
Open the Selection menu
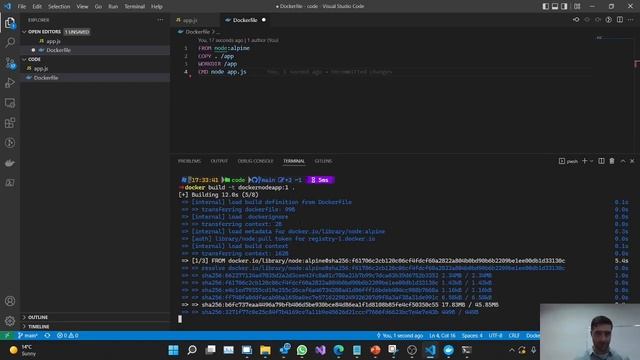pos(59,7)
